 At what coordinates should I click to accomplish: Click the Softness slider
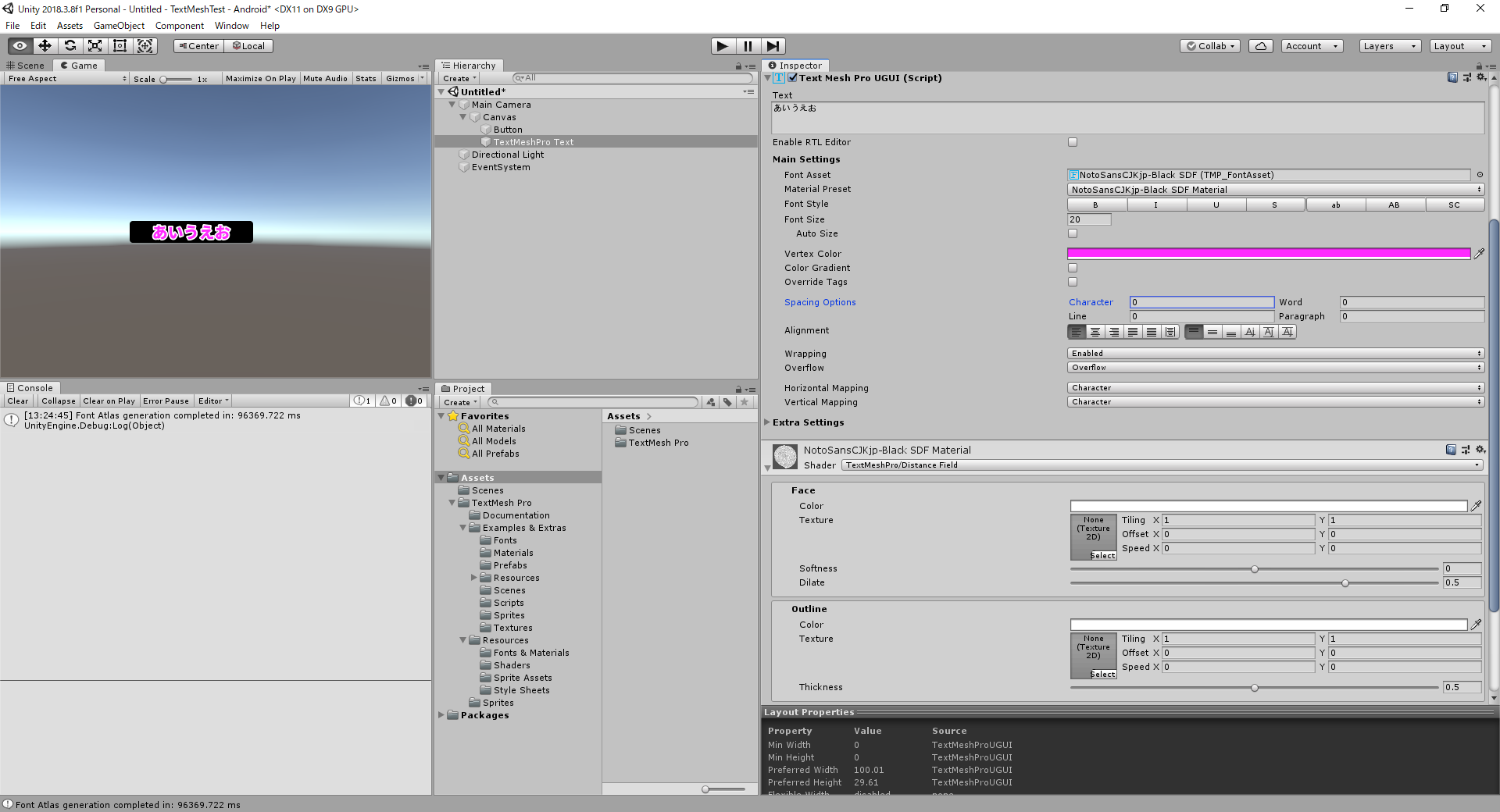[x=1255, y=569]
